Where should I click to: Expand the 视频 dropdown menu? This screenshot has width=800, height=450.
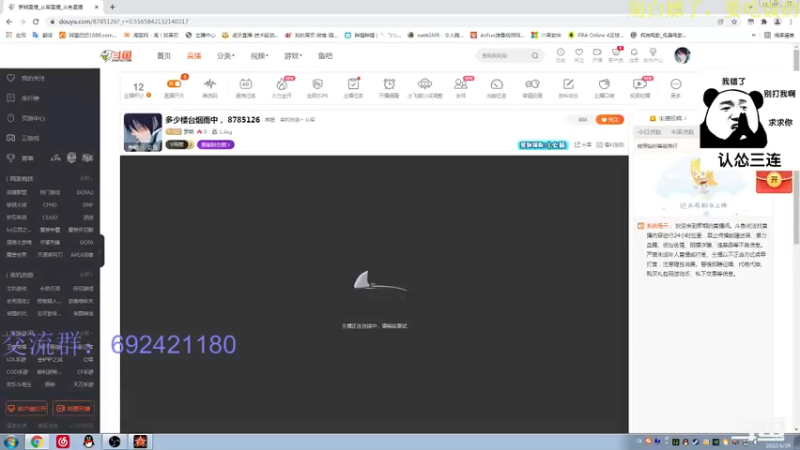[259, 56]
